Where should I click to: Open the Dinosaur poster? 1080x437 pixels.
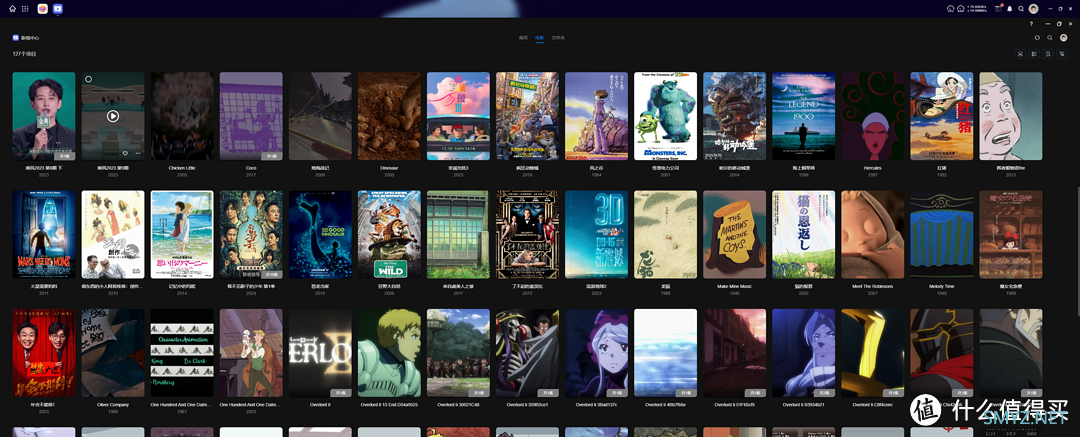point(389,116)
